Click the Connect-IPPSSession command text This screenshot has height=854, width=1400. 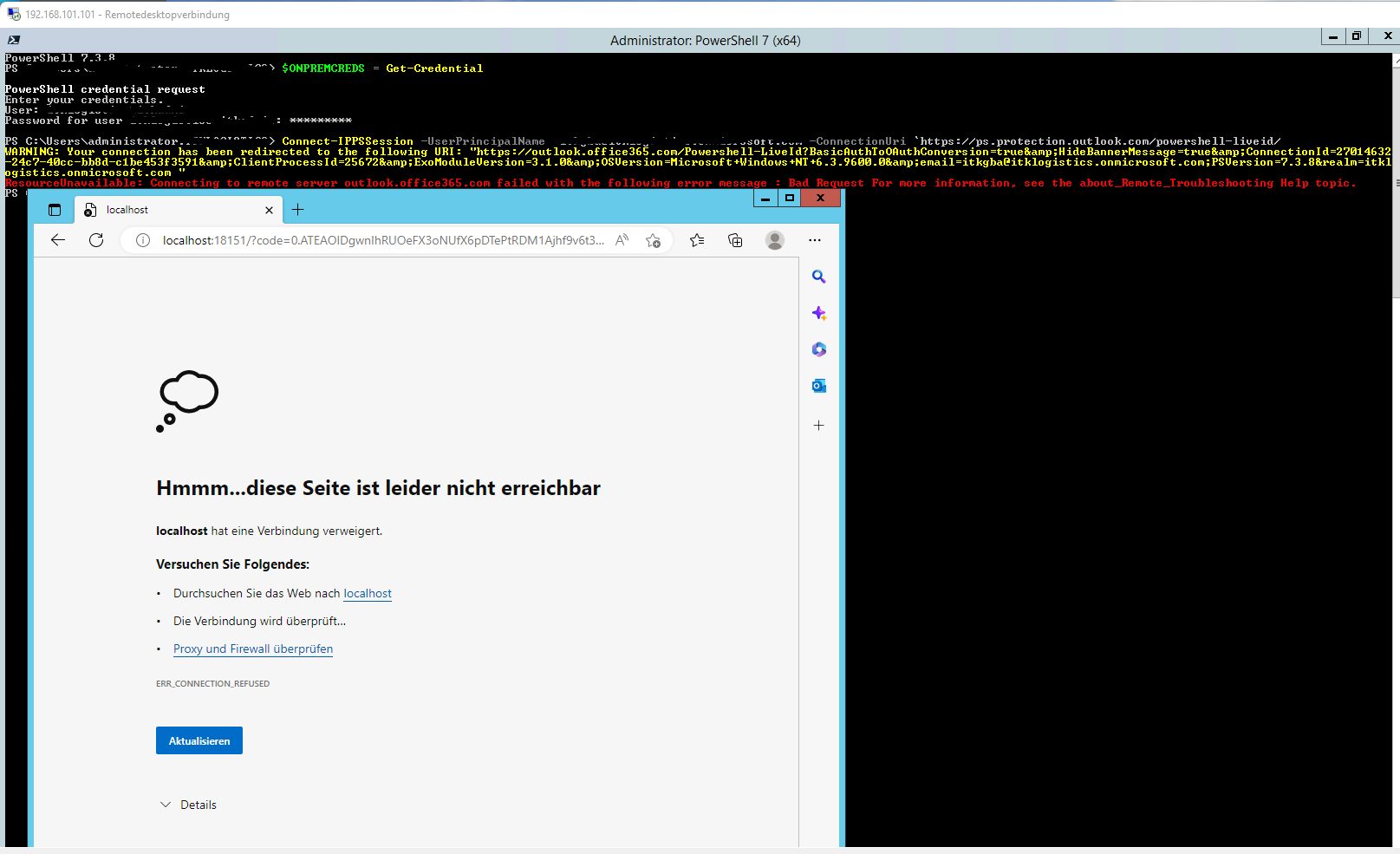pyautogui.click(x=348, y=141)
